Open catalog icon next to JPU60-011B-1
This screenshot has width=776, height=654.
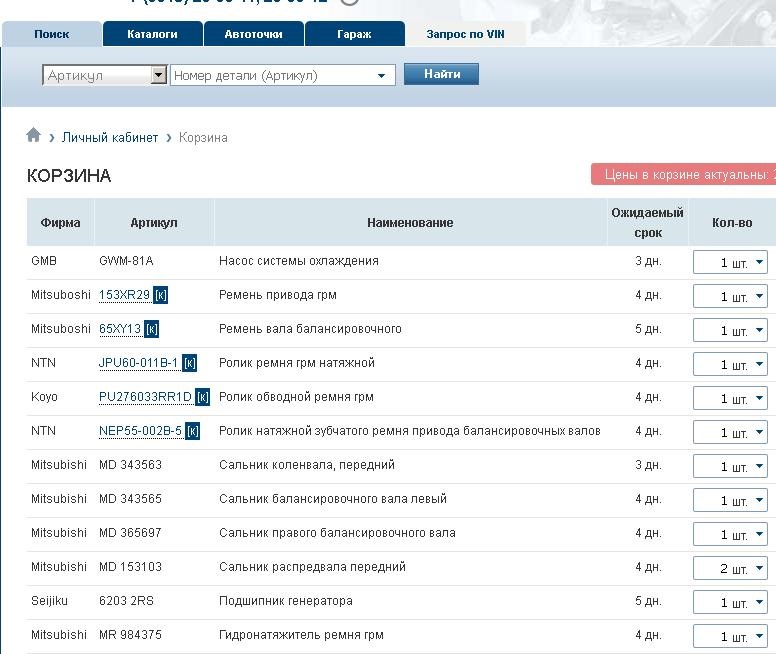point(190,363)
